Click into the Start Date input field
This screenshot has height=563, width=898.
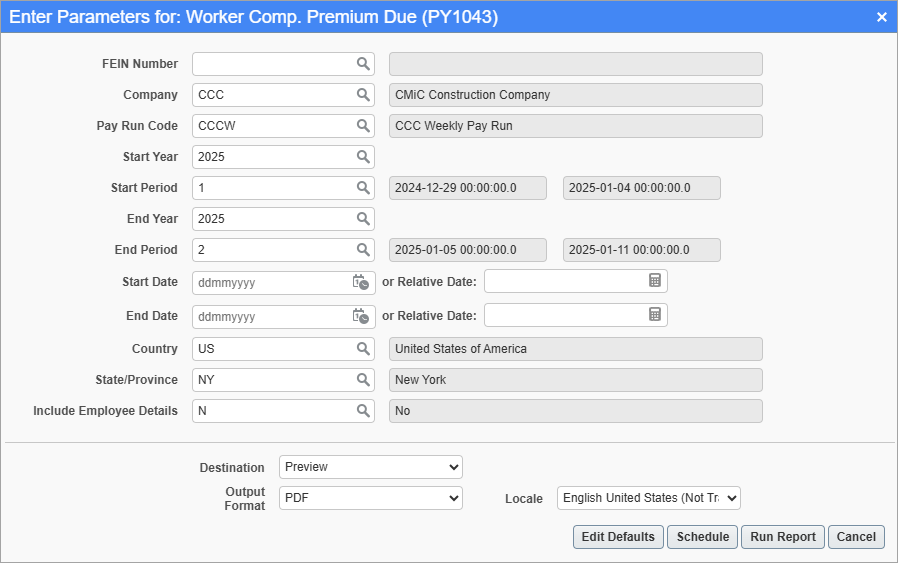click(x=270, y=283)
